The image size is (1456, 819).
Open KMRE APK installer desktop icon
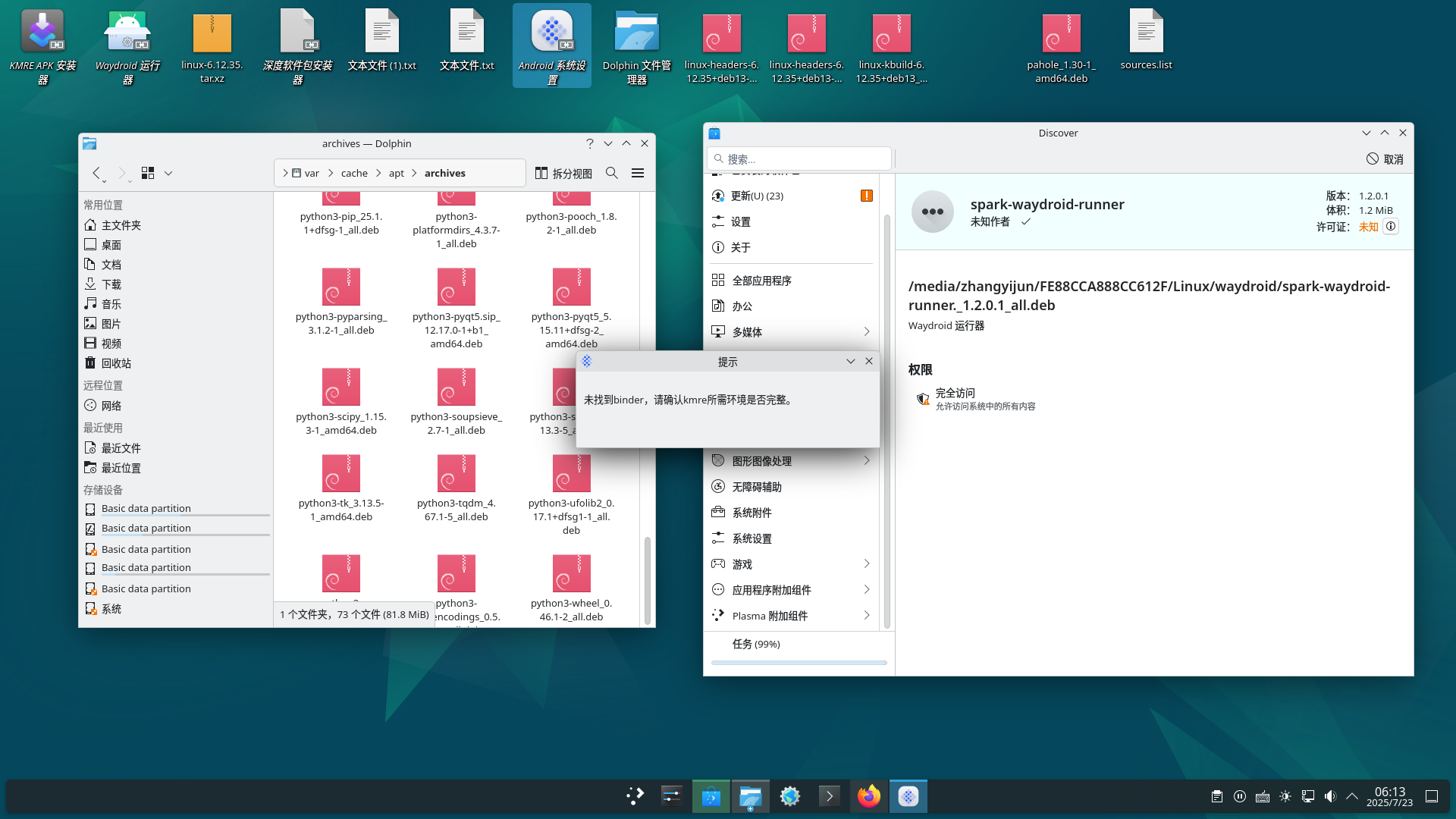pyautogui.click(x=42, y=45)
